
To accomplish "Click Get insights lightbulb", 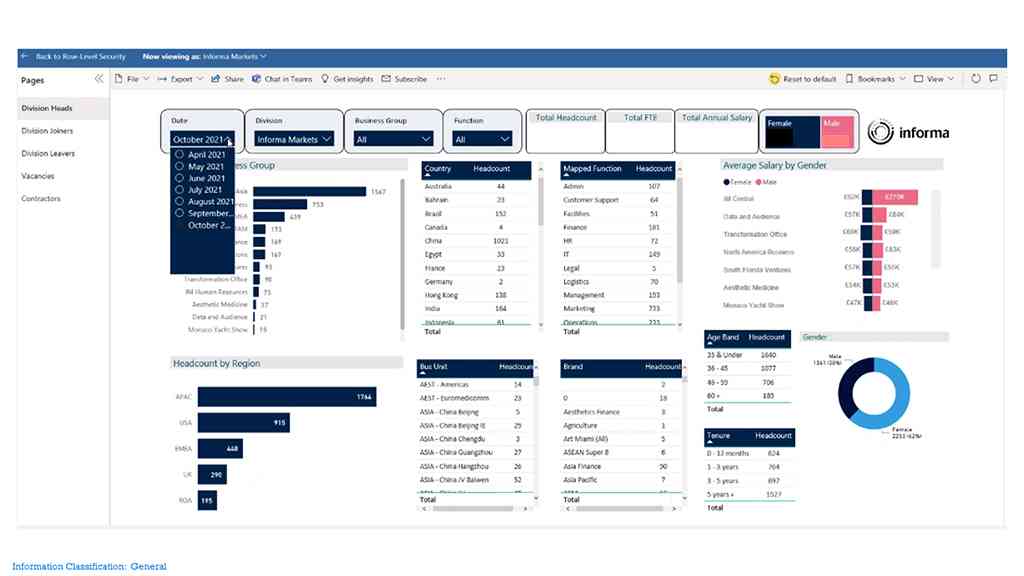I will [x=325, y=79].
